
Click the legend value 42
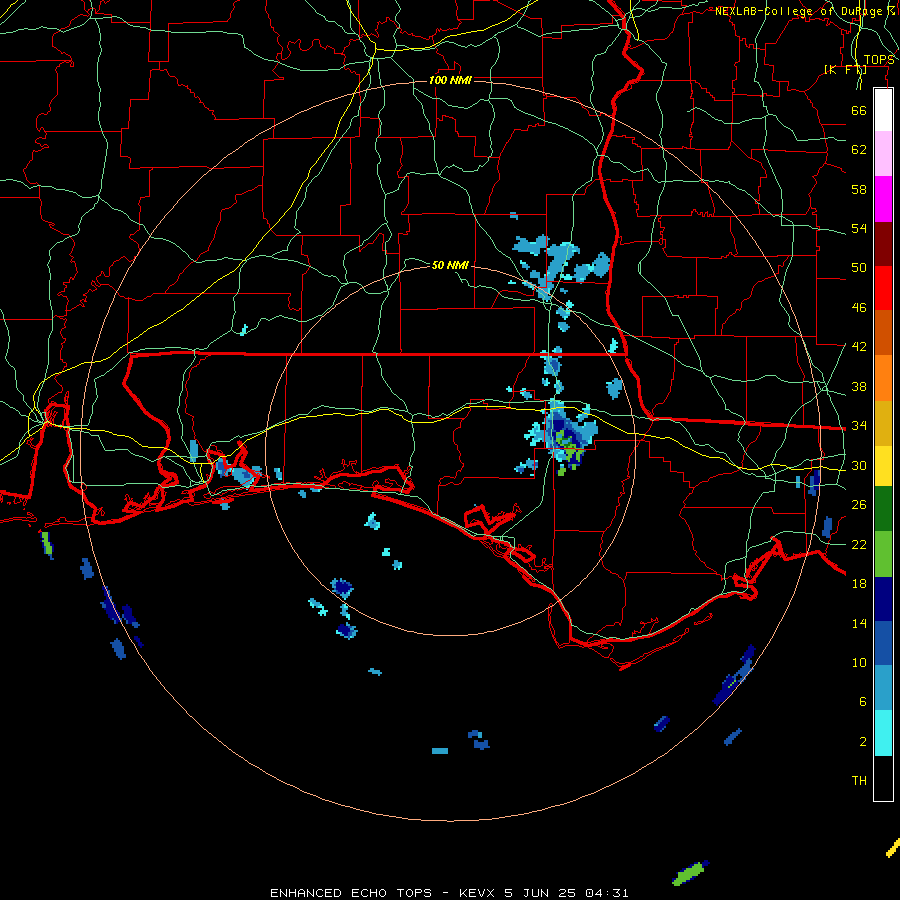click(859, 347)
